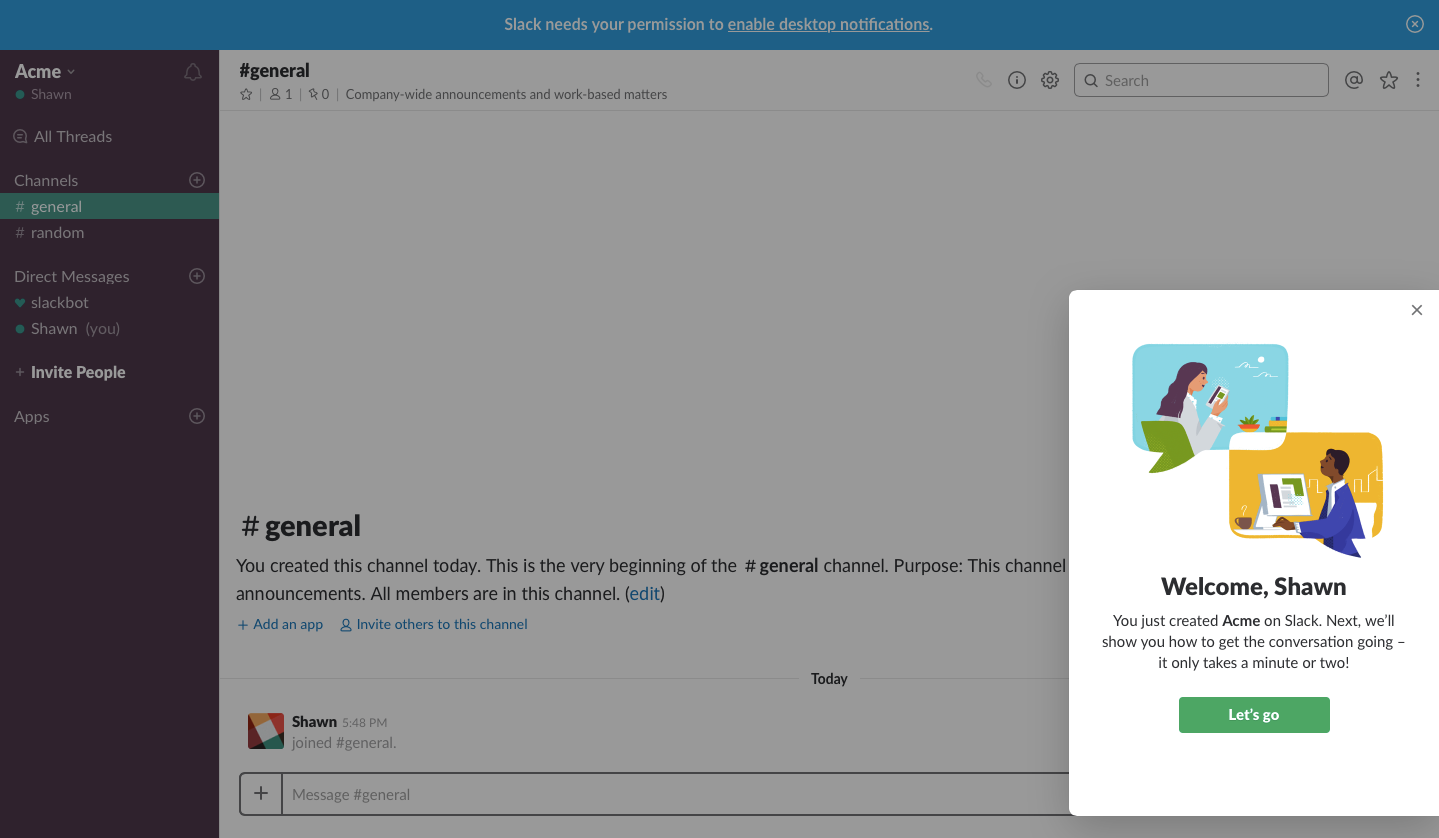View the member count icon in the header

281,94
